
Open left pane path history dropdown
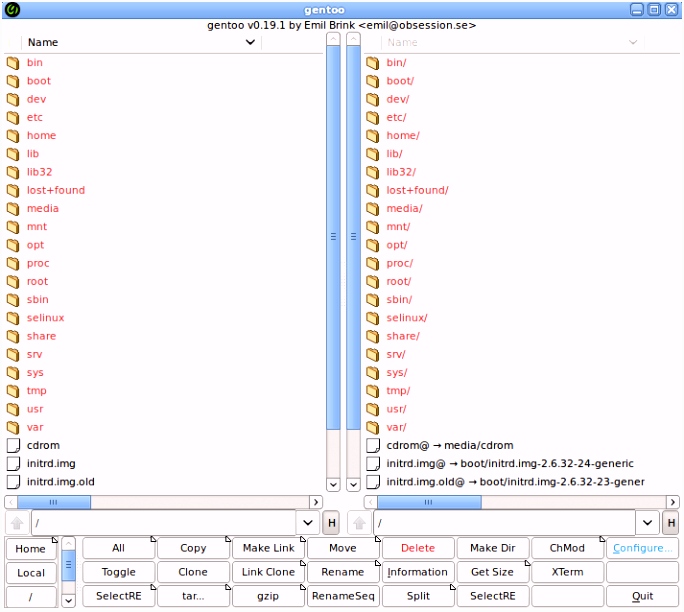tap(308, 523)
